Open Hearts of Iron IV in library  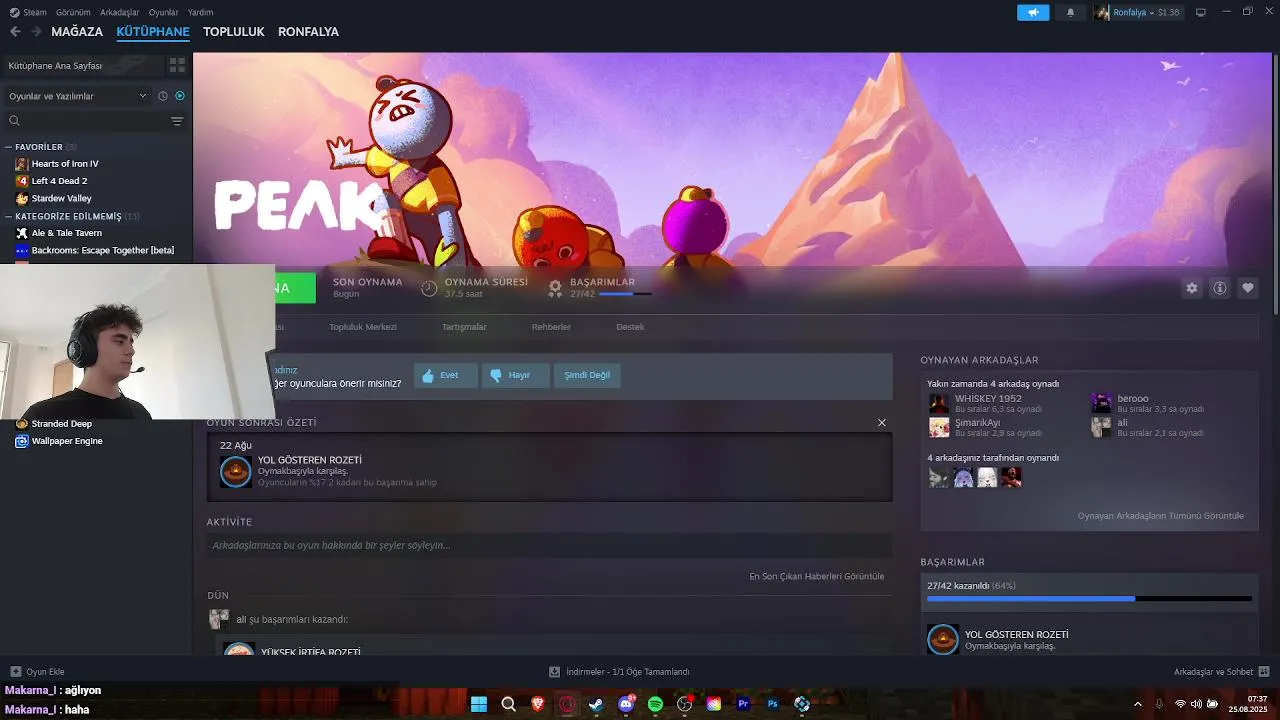tap(64, 164)
